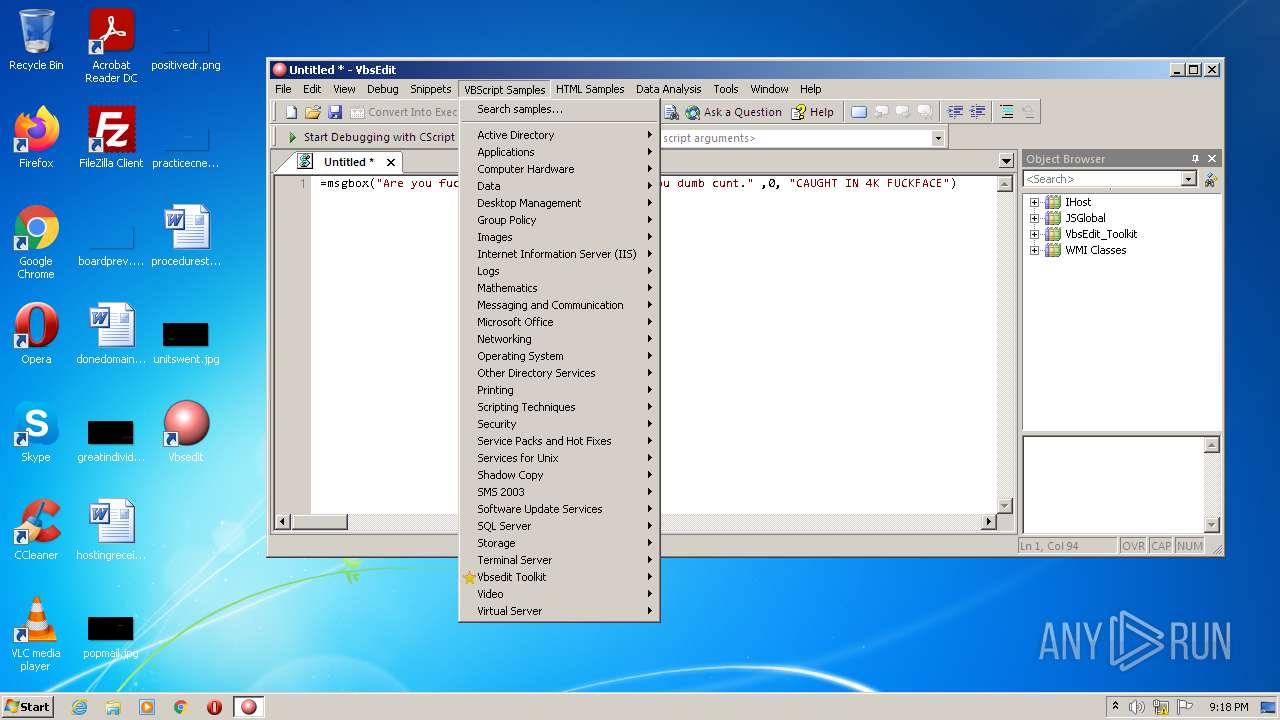1280x720 pixels.
Task: Click the pin icon on Object Browser panel
Action: pyautogui.click(x=1194, y=159)
